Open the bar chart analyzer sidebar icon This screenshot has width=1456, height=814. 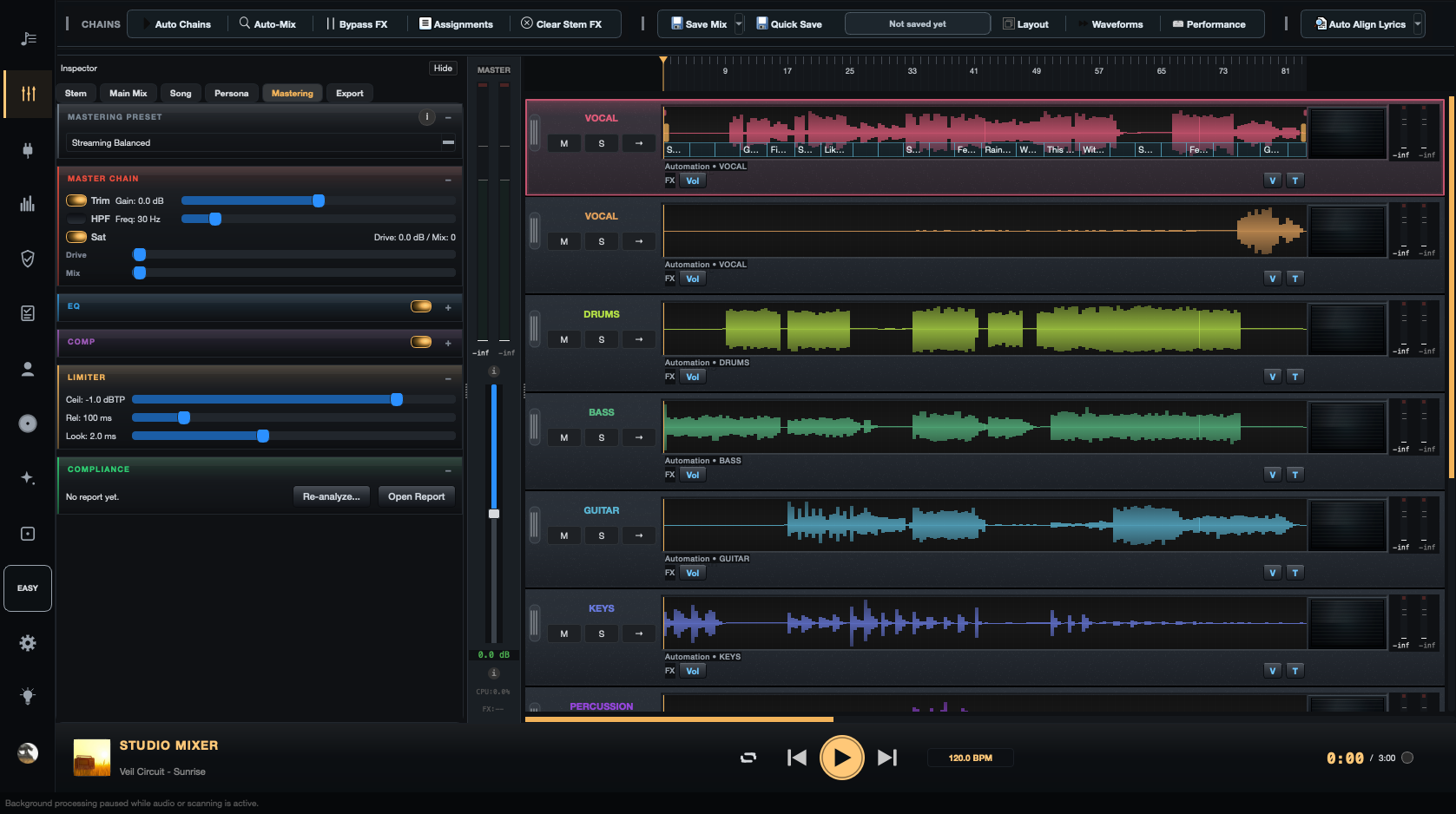pos(28,204)
